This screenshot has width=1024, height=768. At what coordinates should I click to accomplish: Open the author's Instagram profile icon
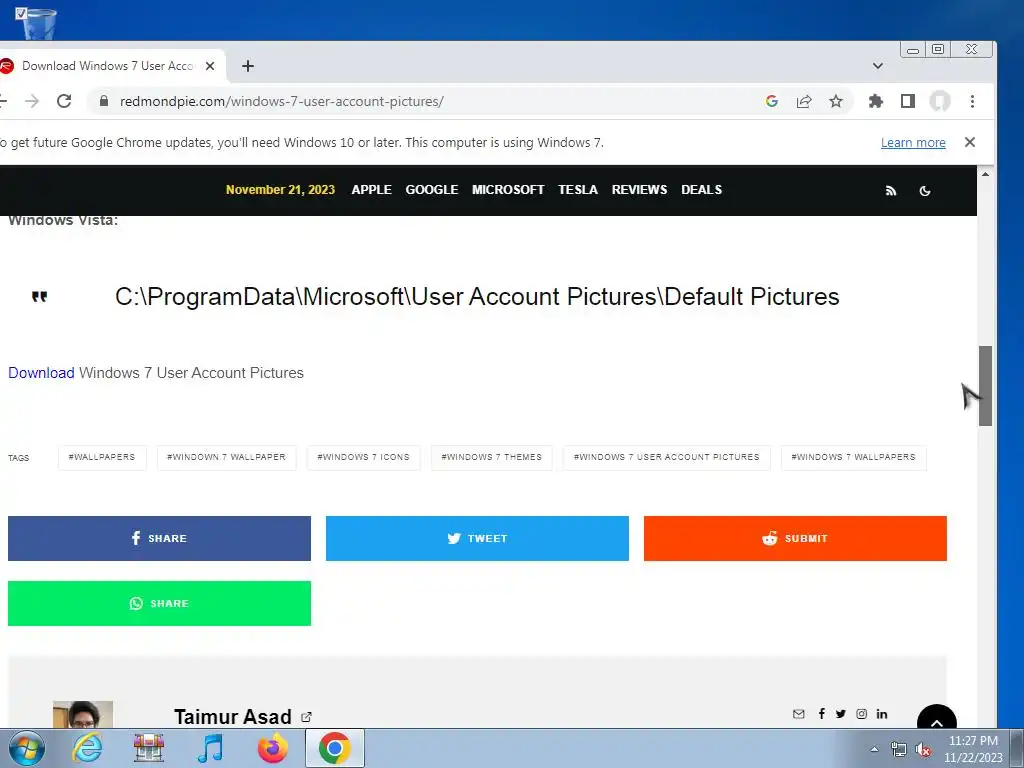click(861, 714)
